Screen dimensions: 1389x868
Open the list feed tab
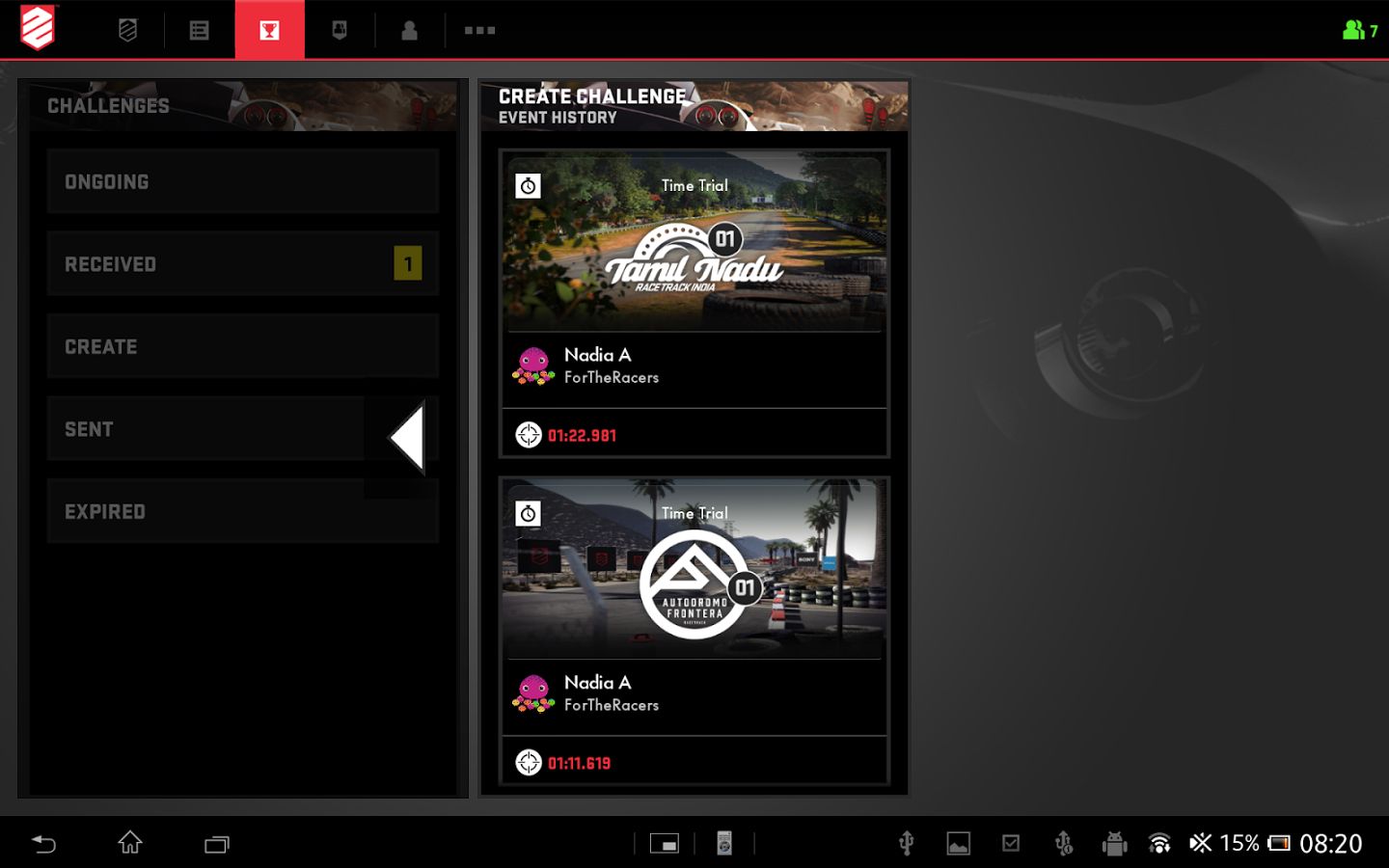click(199, 30)
